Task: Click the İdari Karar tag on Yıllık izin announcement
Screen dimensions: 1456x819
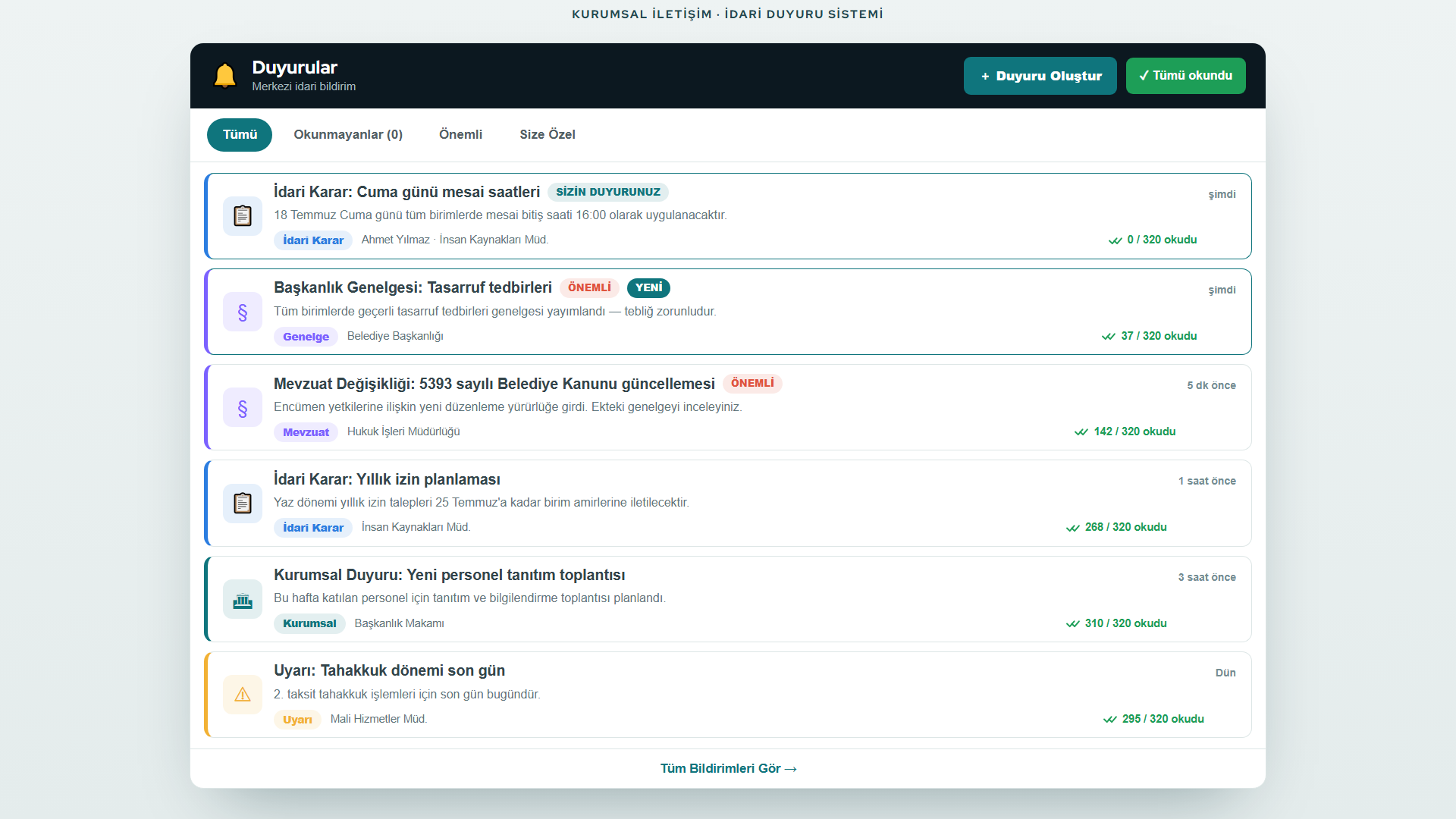Action: 313,528
